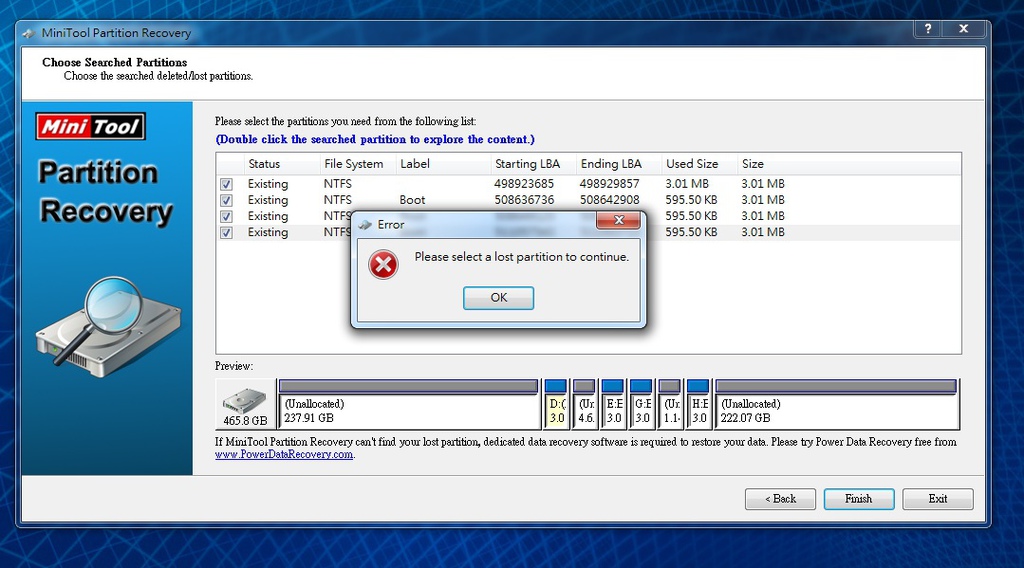Click the red error icon in dialog
Image resolution: width=1024 pixels, height=568 pixels.
pyautogui.click(x=383, y=265)
